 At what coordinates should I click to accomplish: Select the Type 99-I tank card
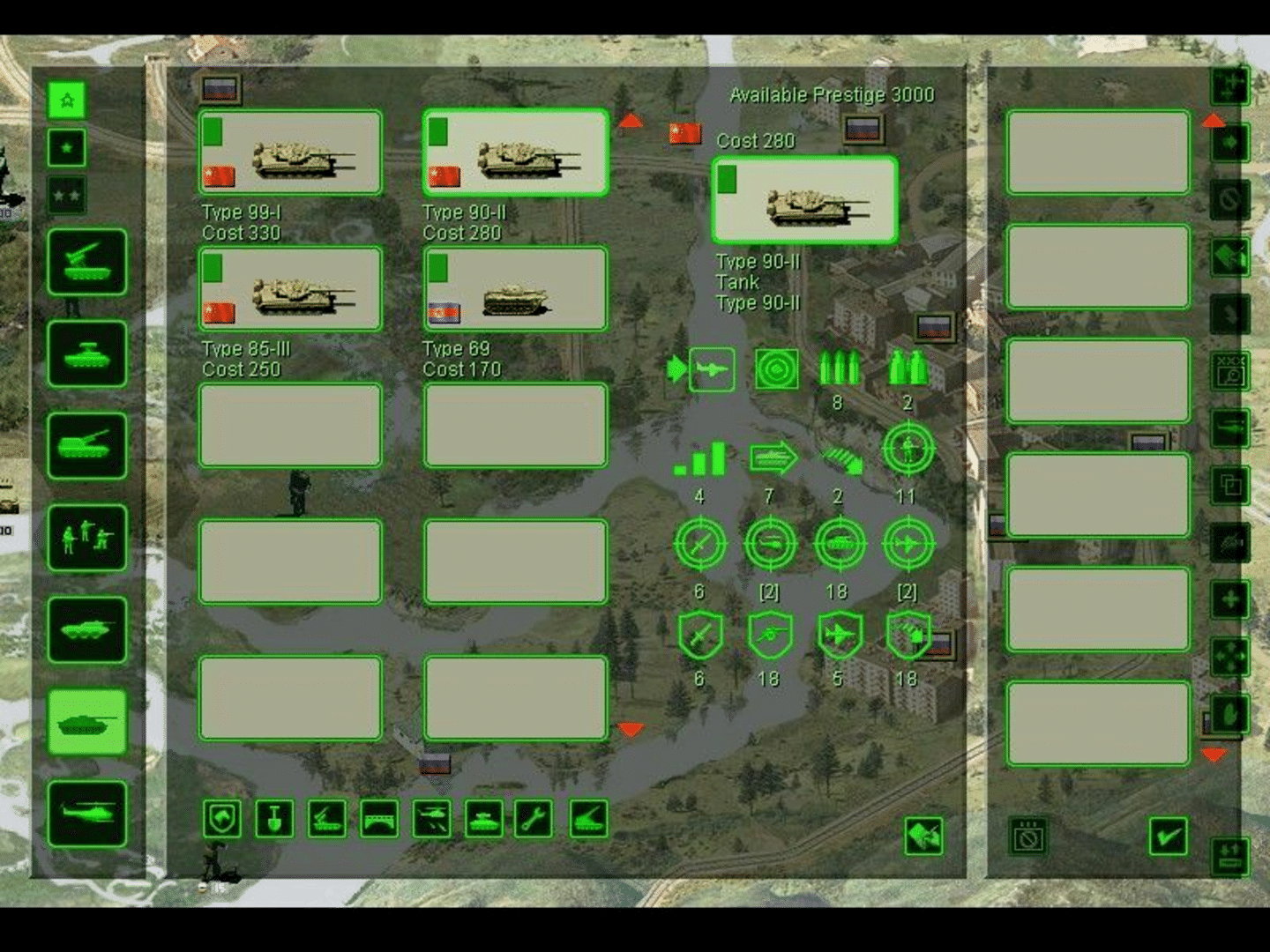pyautogui.click(x=290, y=152)
